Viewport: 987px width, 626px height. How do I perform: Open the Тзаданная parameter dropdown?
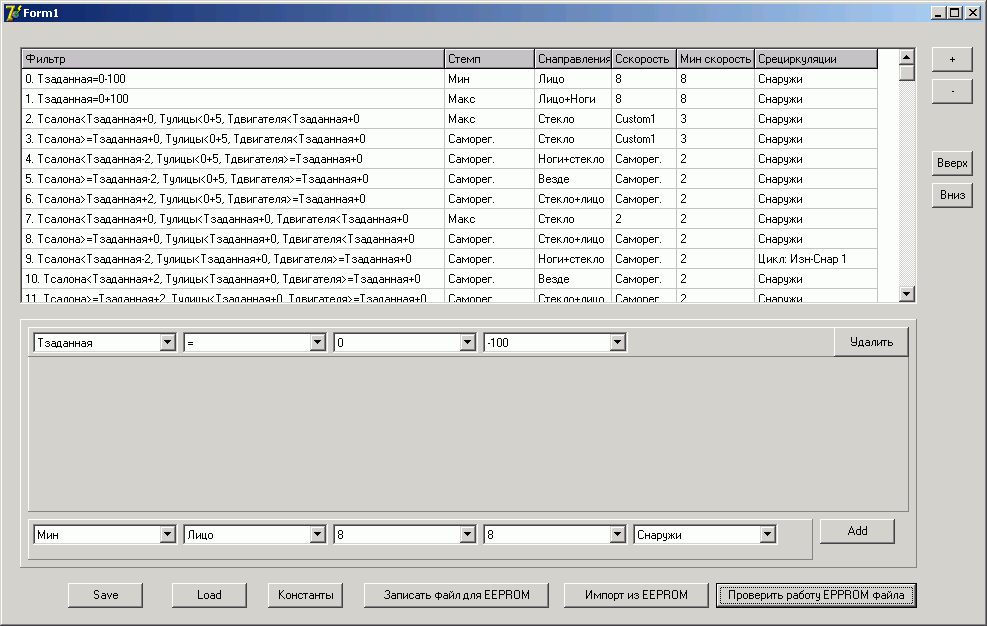click(168, 343)
